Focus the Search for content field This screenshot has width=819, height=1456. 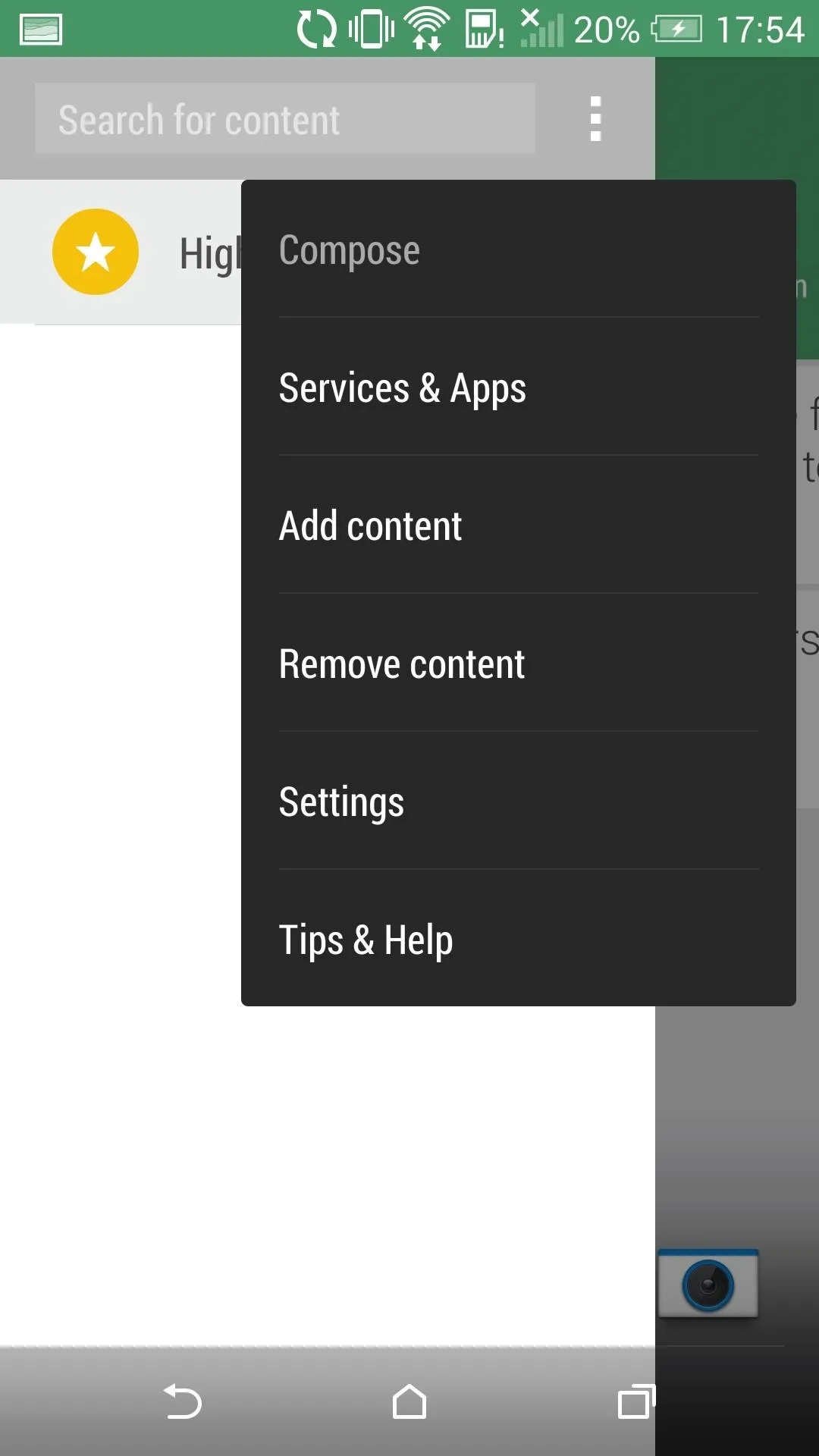(285, 118)
